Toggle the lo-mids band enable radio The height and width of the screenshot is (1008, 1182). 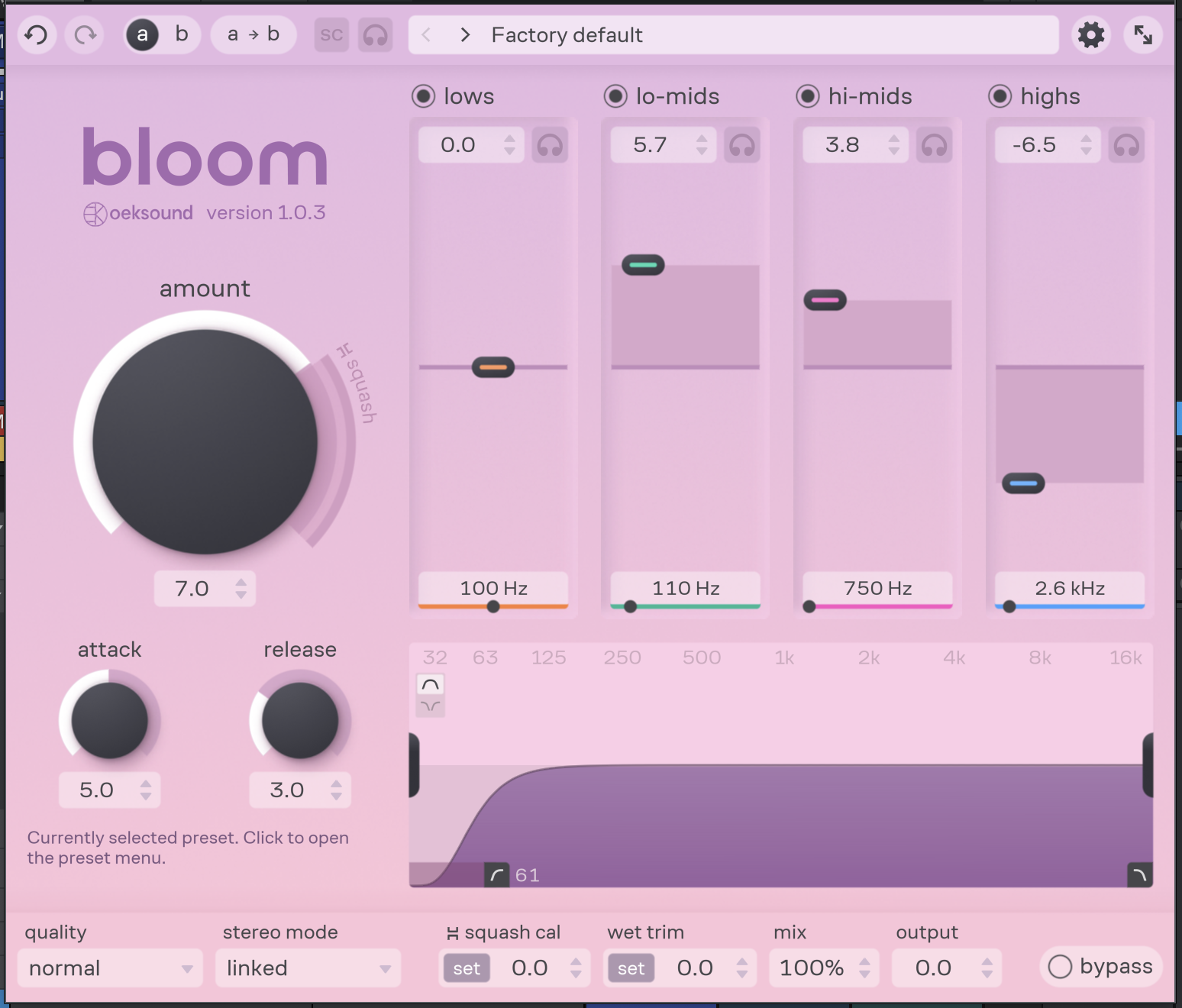pyautogui.click(x=615, y=95)
